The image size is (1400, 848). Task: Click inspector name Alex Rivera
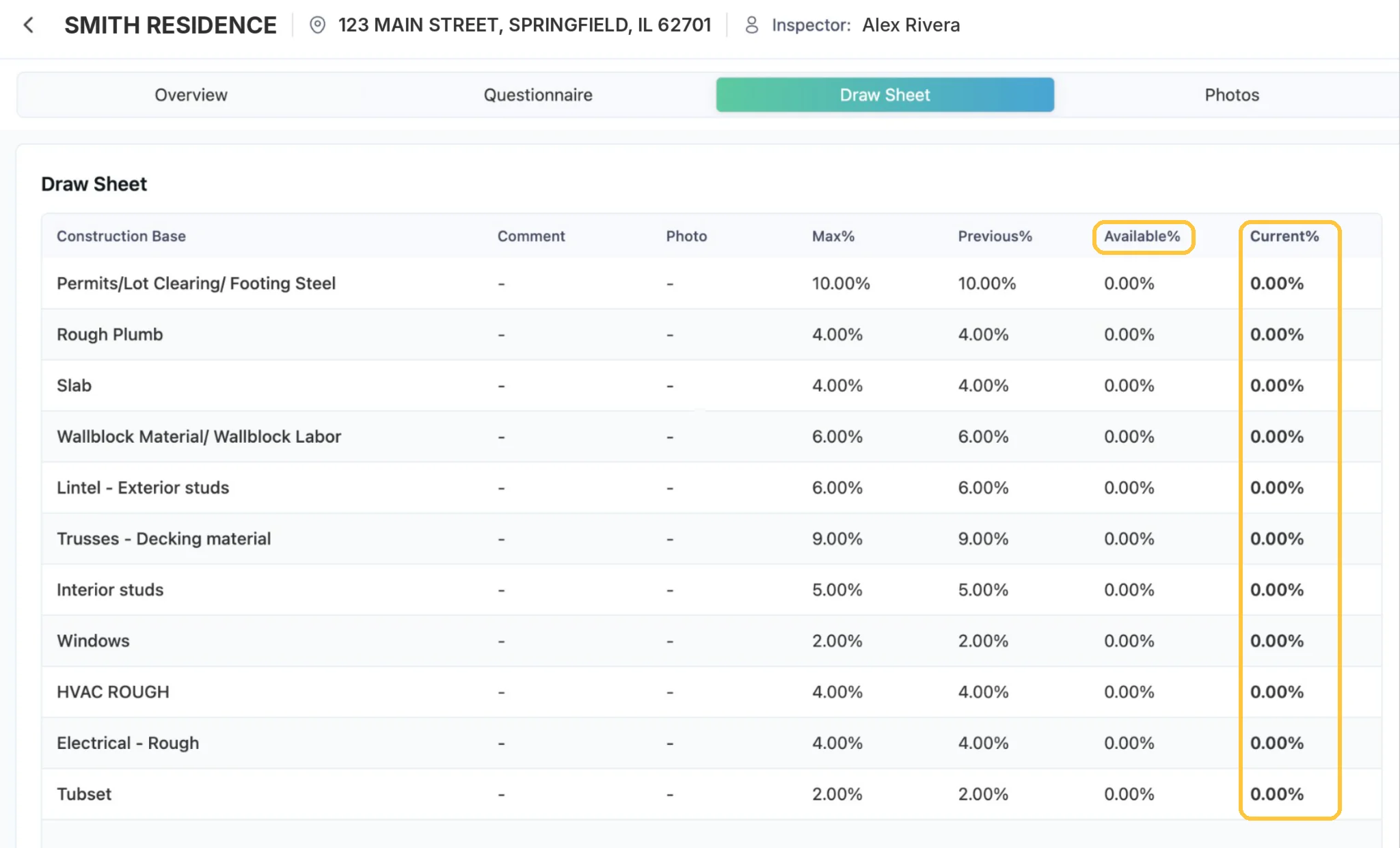(x=911, y=25)
